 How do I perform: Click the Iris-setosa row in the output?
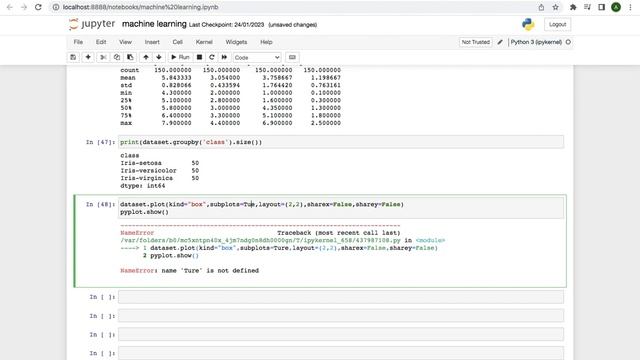pos(160,163)
